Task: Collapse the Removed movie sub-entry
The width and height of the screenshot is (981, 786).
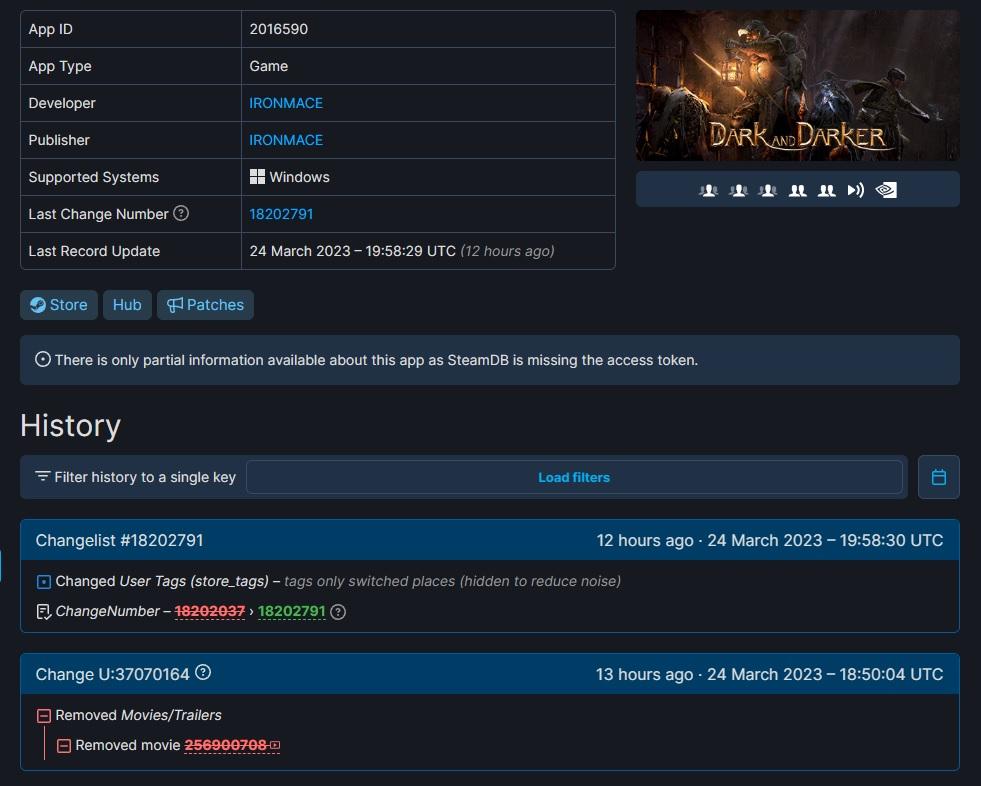Action: pos(63,745)
